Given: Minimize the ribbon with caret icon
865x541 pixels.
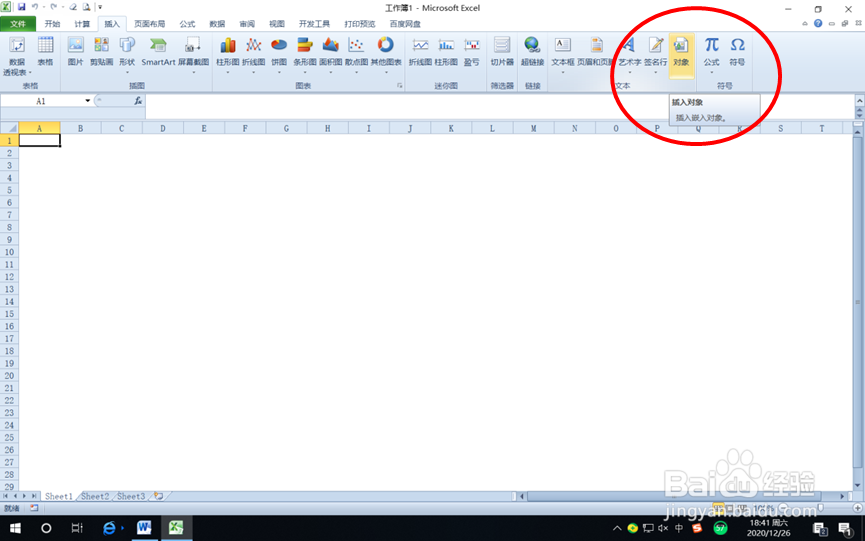Looking at the screenshot, I should [x=805, y=23].
